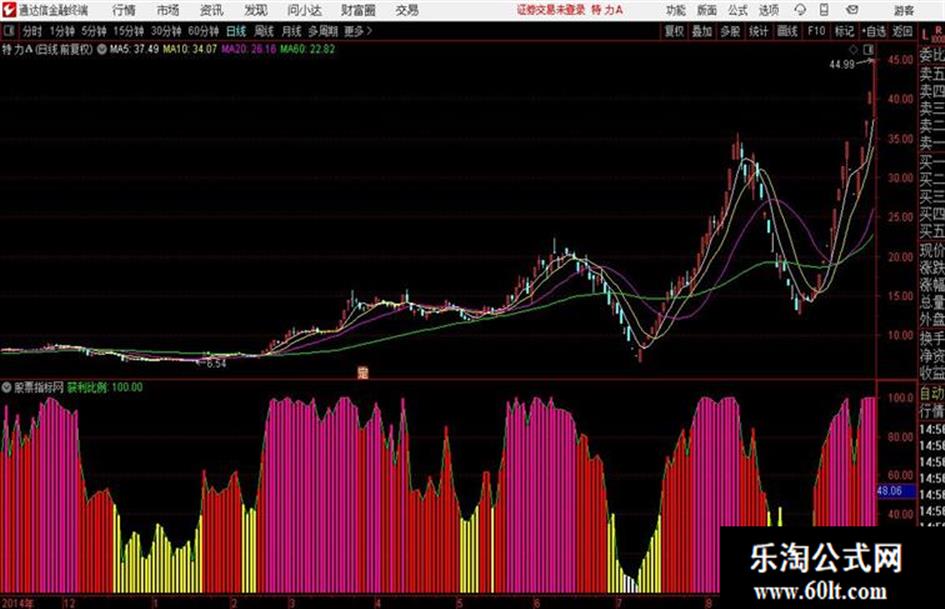Viewport: 945px width, 609px height.
Task: Click the 6.54 low price label
Action: [x=216, y=364]
